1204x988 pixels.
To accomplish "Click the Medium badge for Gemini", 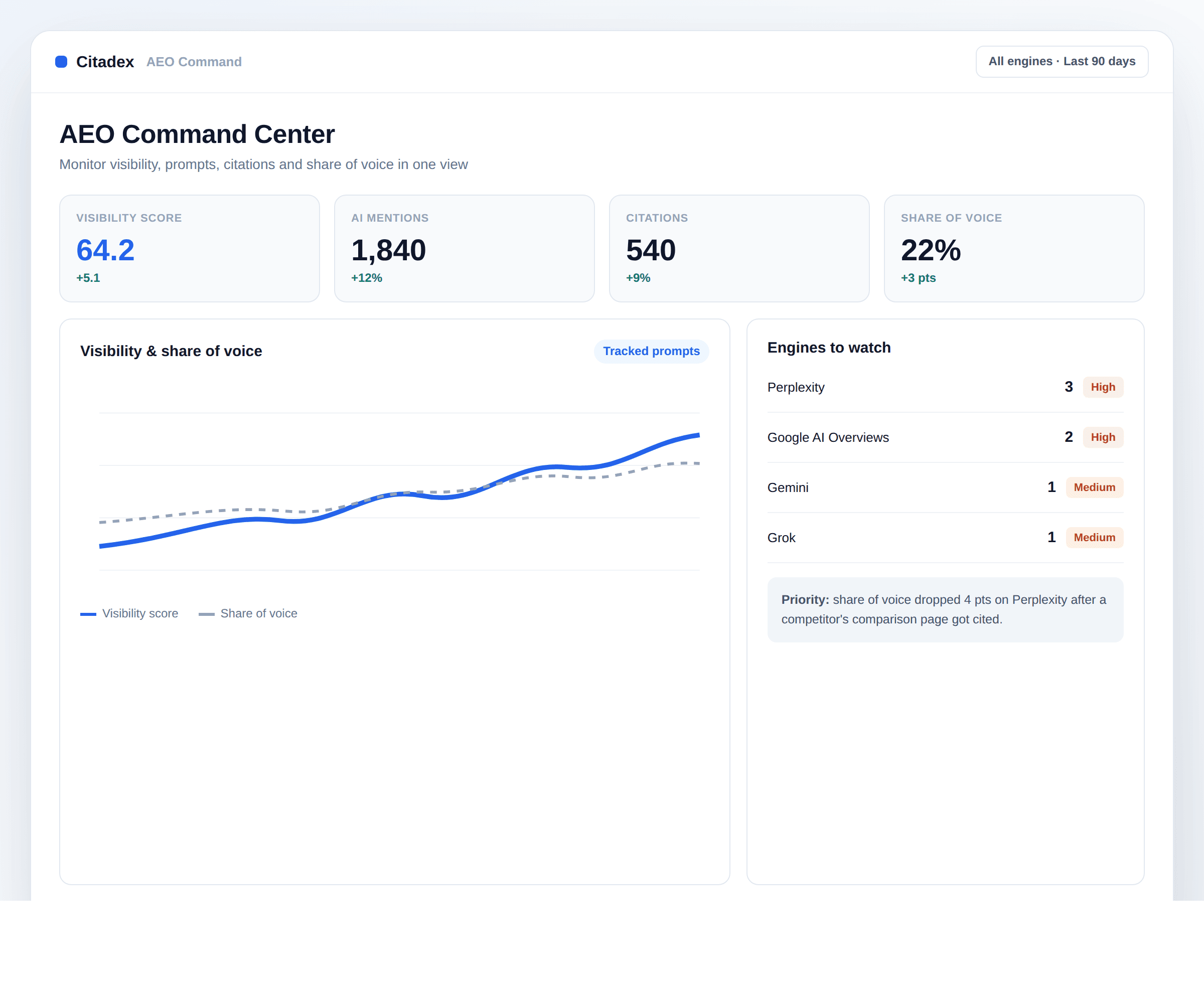I will [x=1094, y=487].
